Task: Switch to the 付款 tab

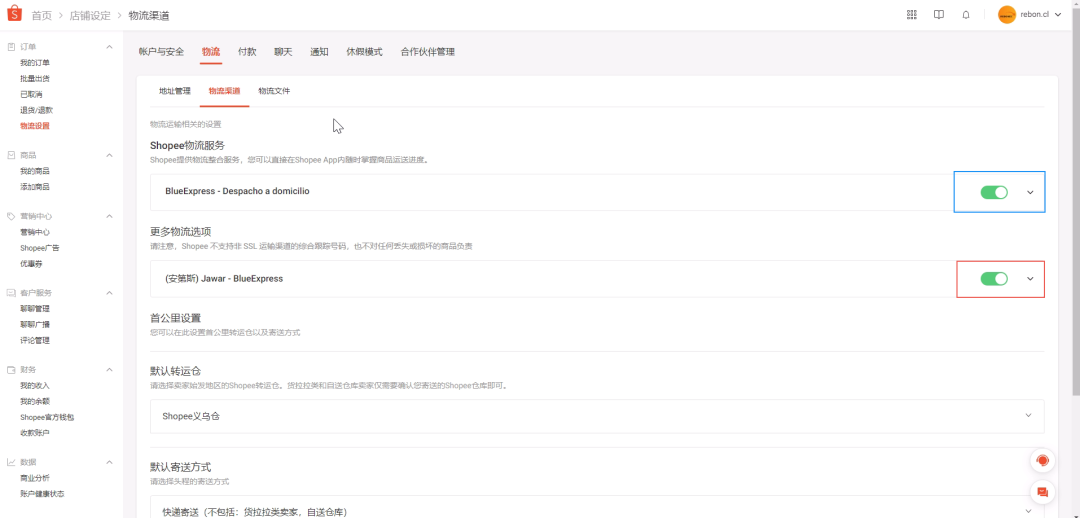Action: (247, 52)
